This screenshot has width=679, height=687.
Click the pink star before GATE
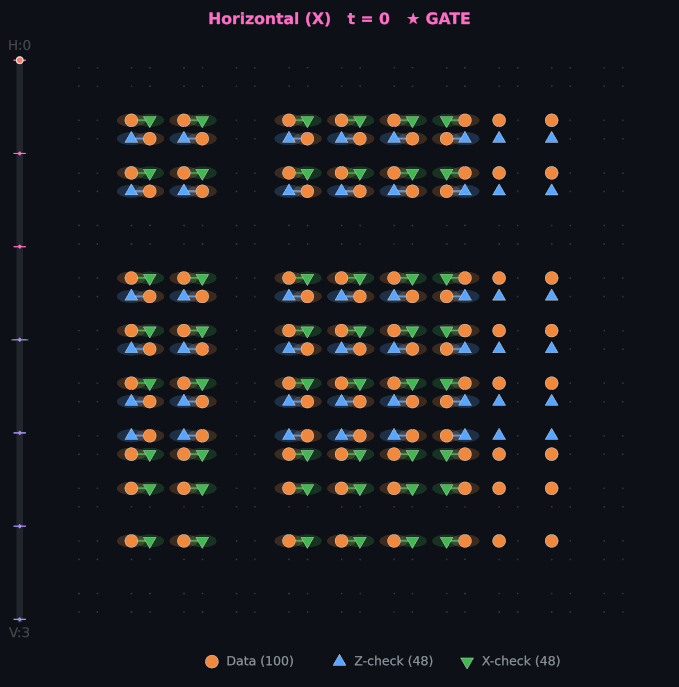(x=413, y=19)
